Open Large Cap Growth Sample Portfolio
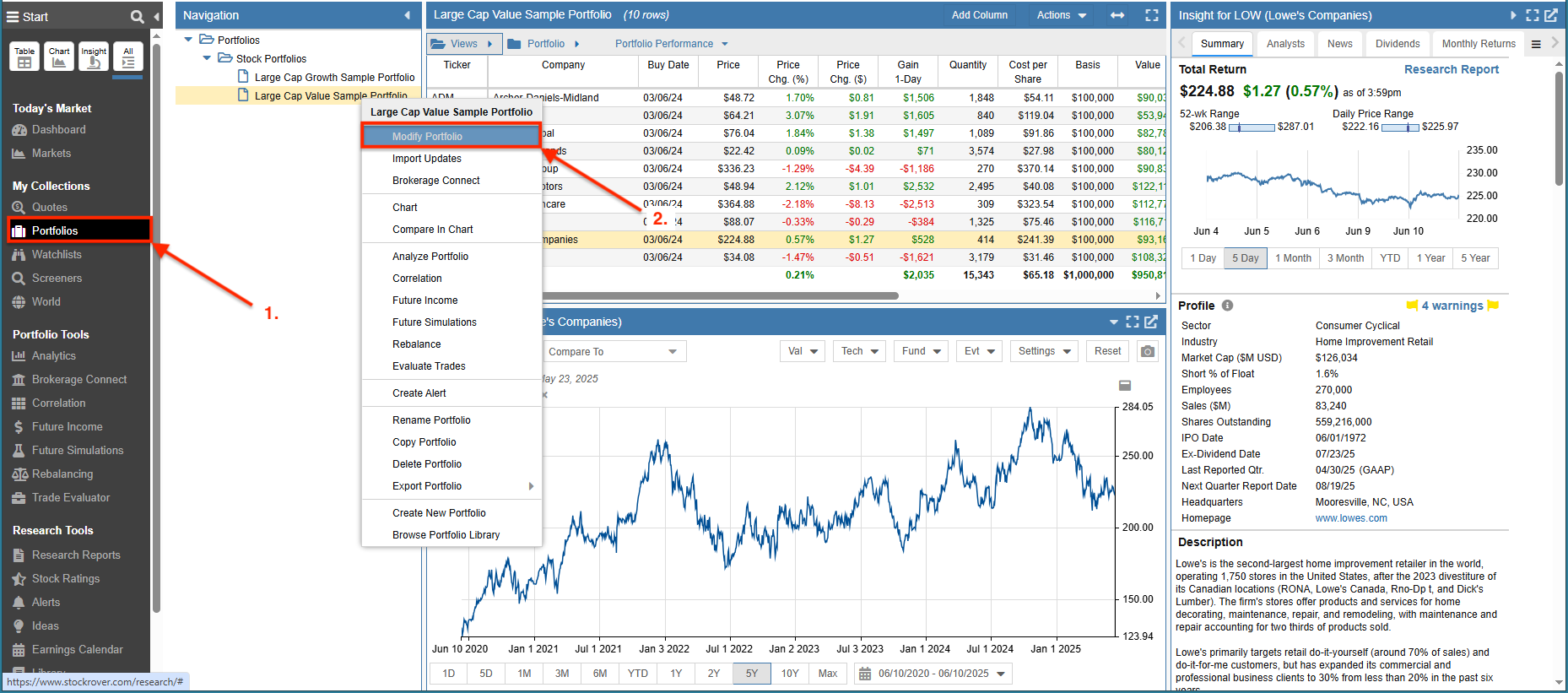The height and width of the screenshot is (693, 1568). (334, 78)
